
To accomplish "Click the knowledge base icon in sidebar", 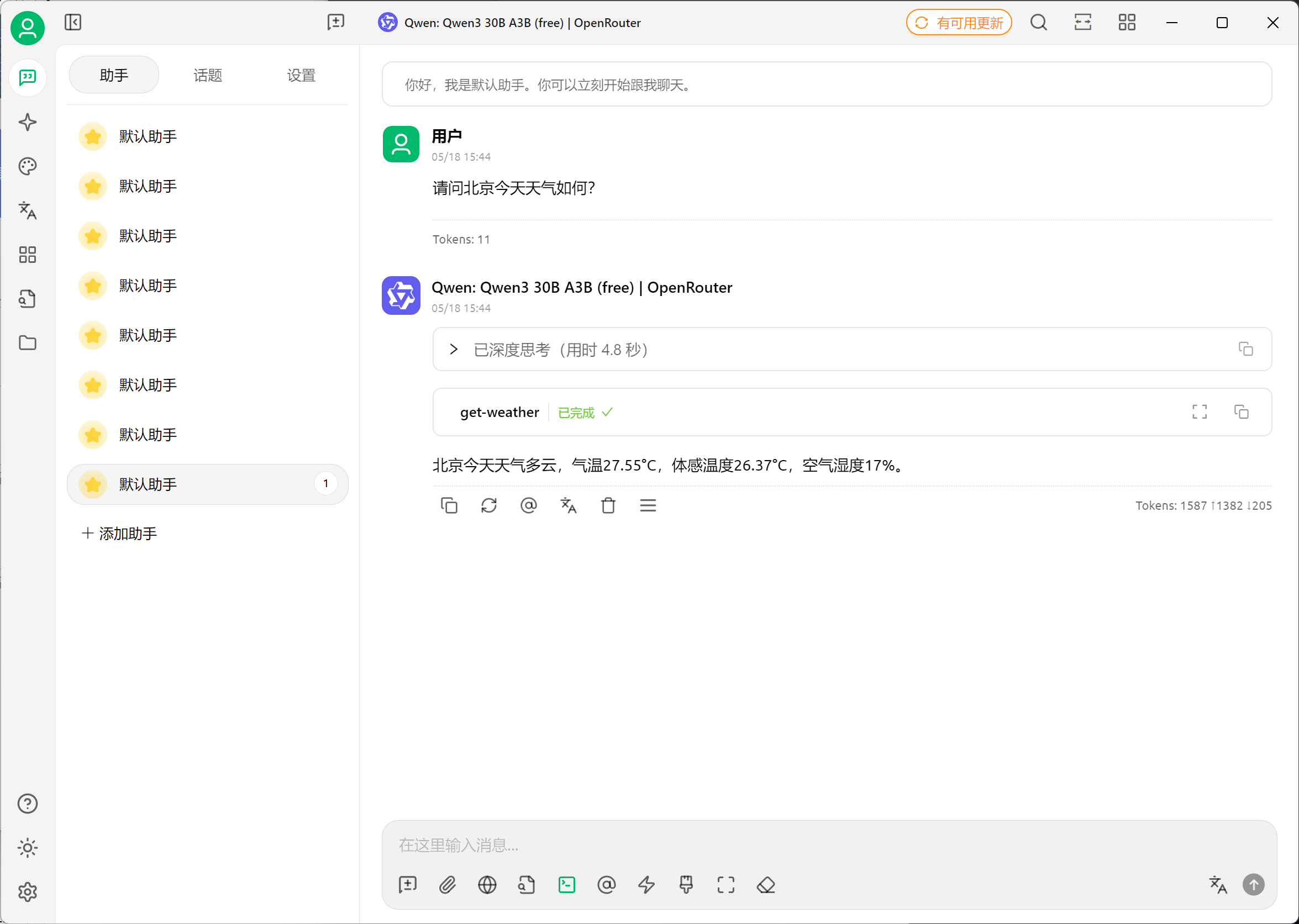I will [27, 299].
